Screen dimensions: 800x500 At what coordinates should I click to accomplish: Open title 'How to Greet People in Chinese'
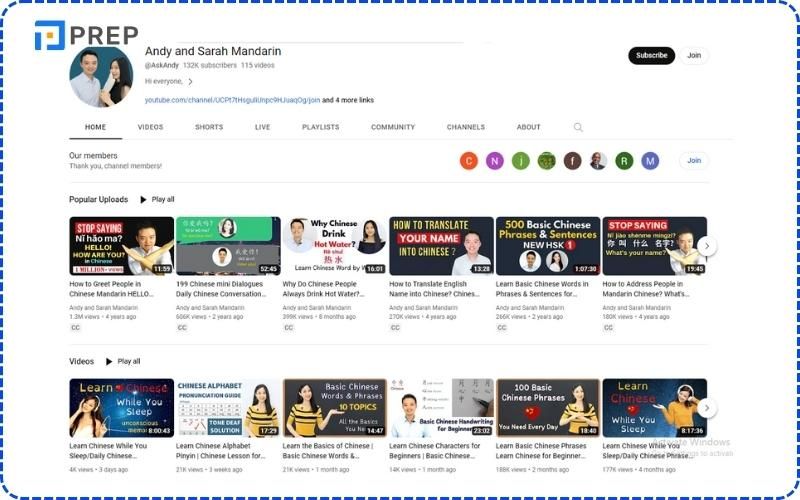tap(111, 289)
